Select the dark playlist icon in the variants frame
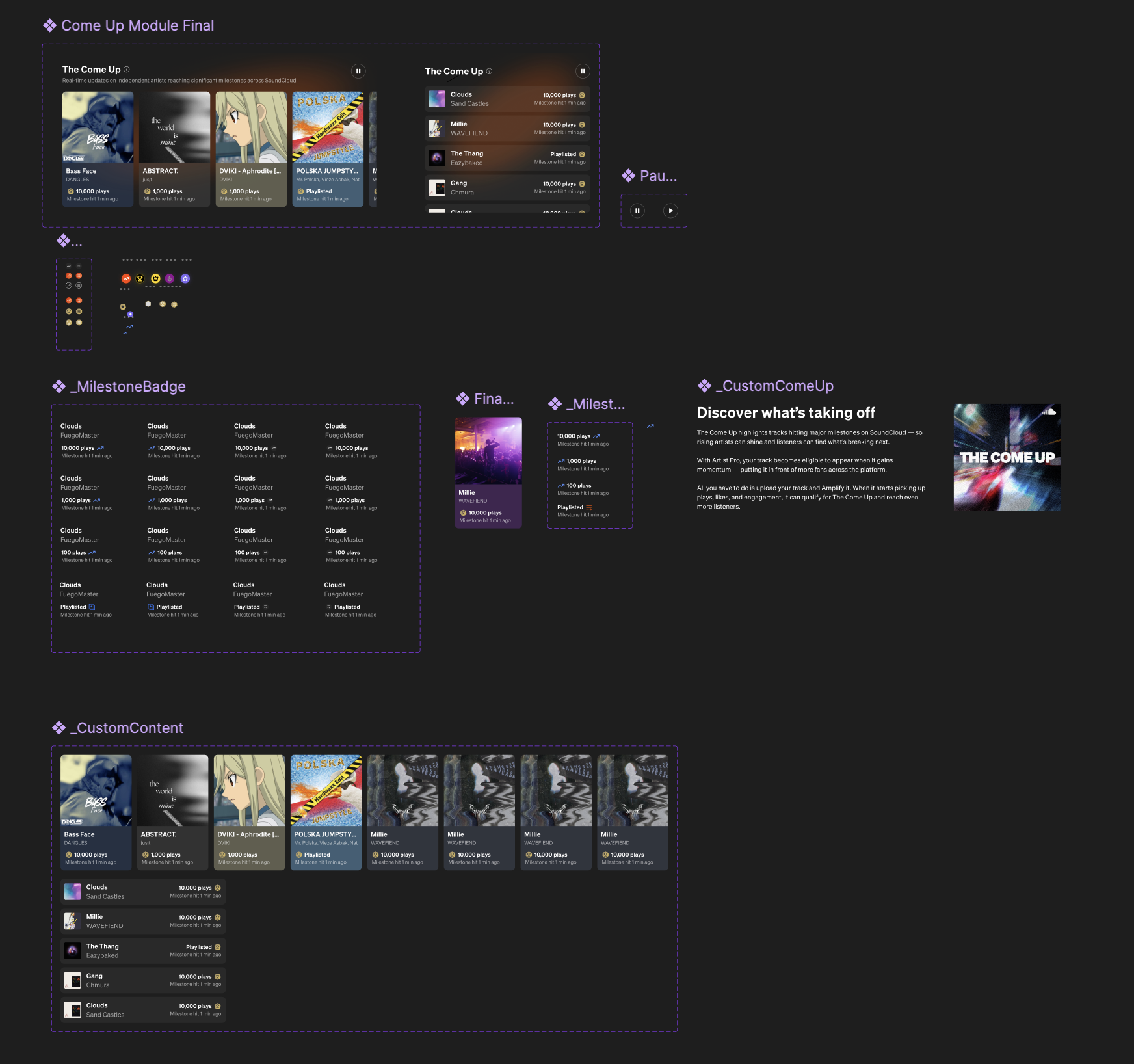Viewport: 1134px width, 1064px height. [x=79, y=266]
